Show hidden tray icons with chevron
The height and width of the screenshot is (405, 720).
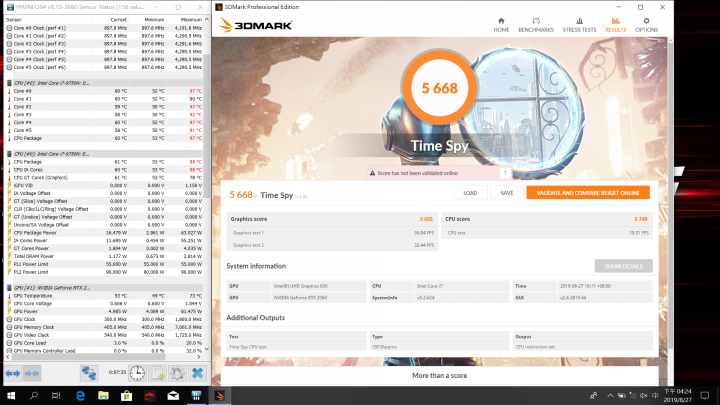610,395
